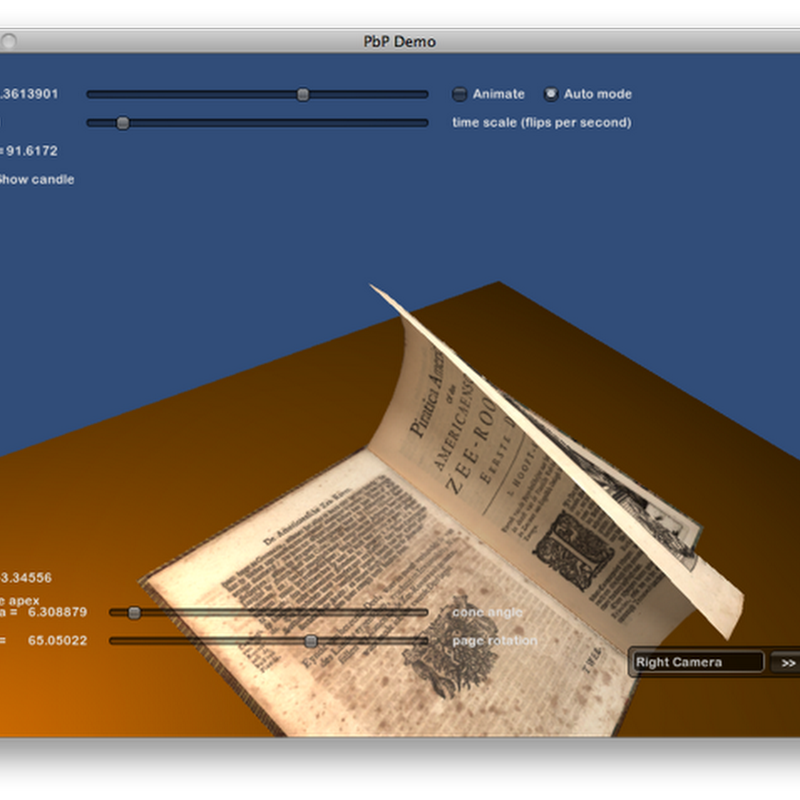This screenshot has height=800, width=800.
Task: Click the 6.308879 cone angle value
Action: point(58,612)
